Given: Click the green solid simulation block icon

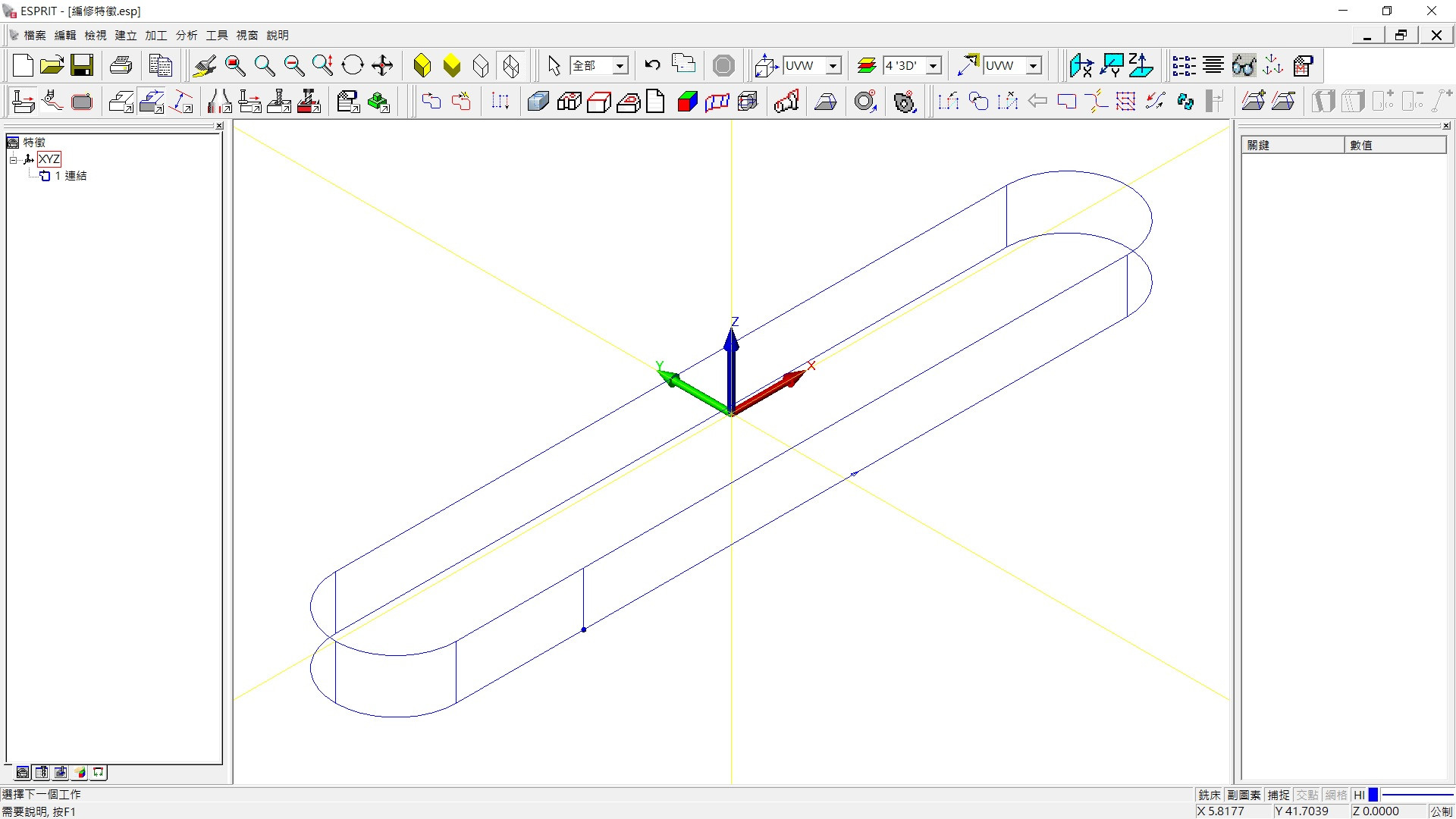Looking at the screenshot, I should point(378,102).
